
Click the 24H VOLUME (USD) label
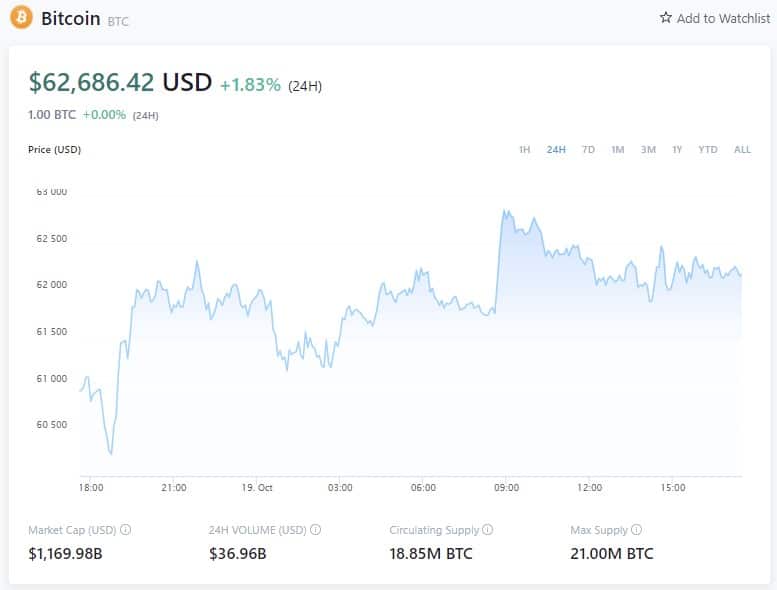(257, 530)
